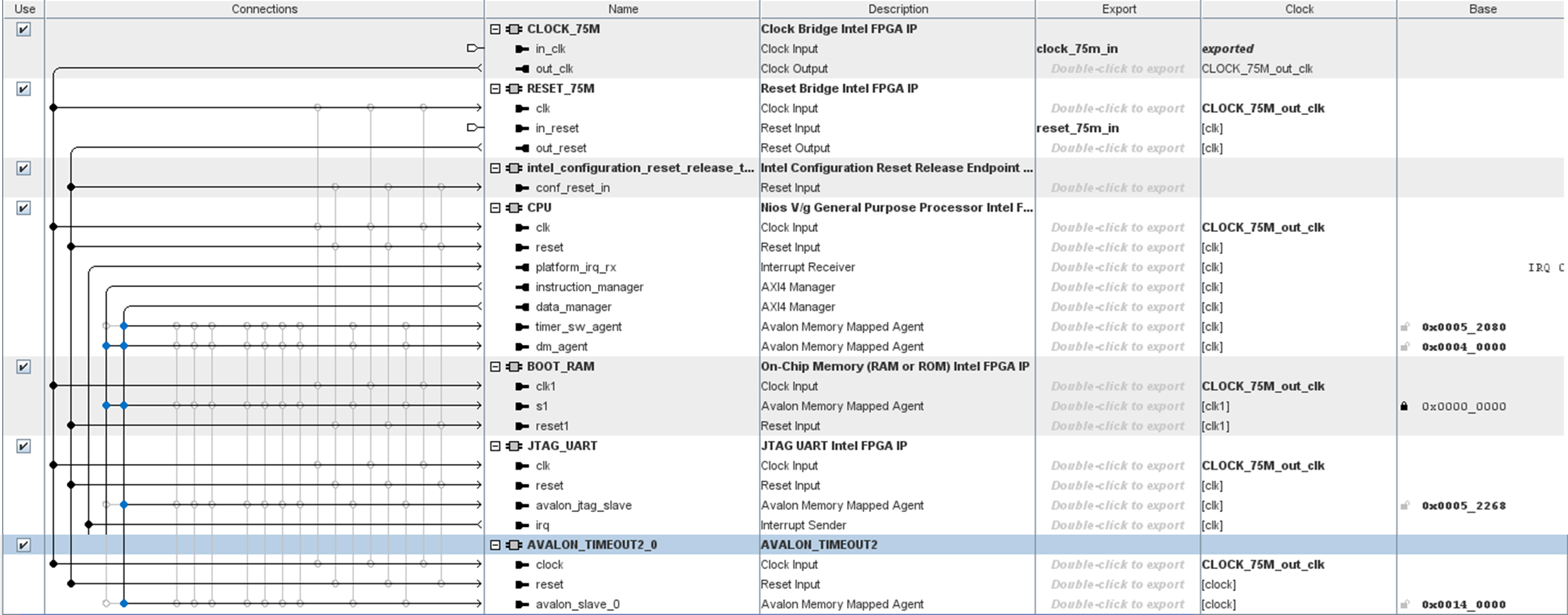
Task: Click the CPU component chip icon
Action: pyautogui.click(x=515, y=207)
